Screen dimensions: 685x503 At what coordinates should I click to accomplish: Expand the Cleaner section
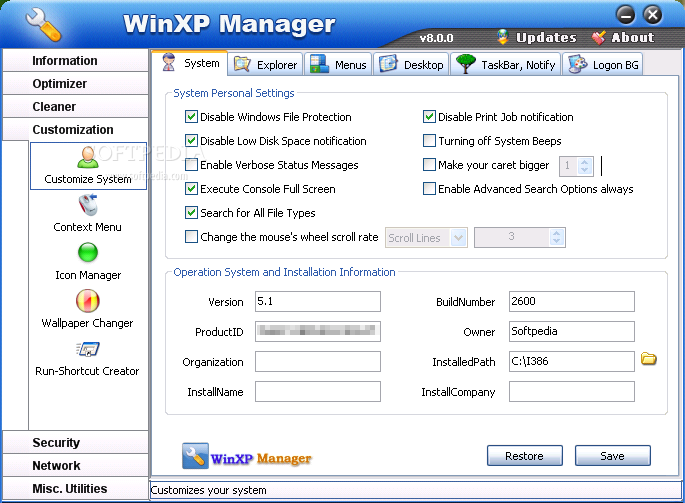75,107
